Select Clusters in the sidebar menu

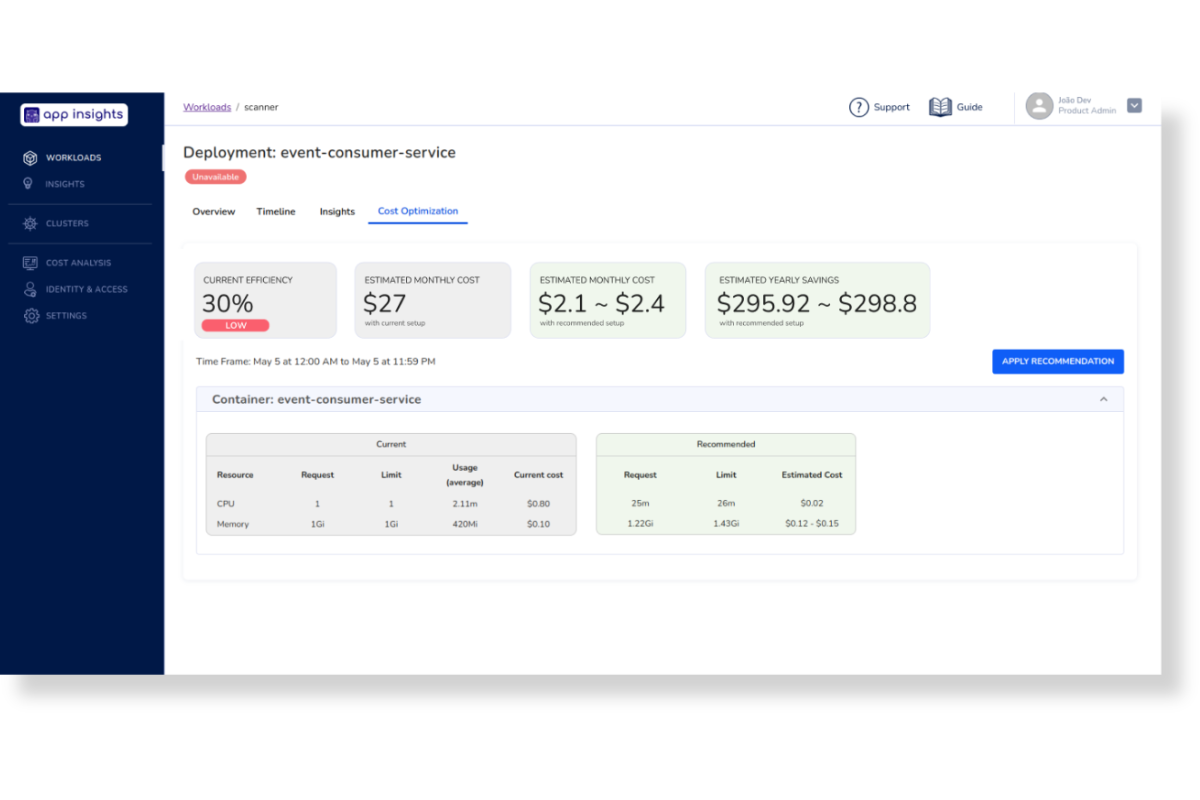(x=67, y=224)
